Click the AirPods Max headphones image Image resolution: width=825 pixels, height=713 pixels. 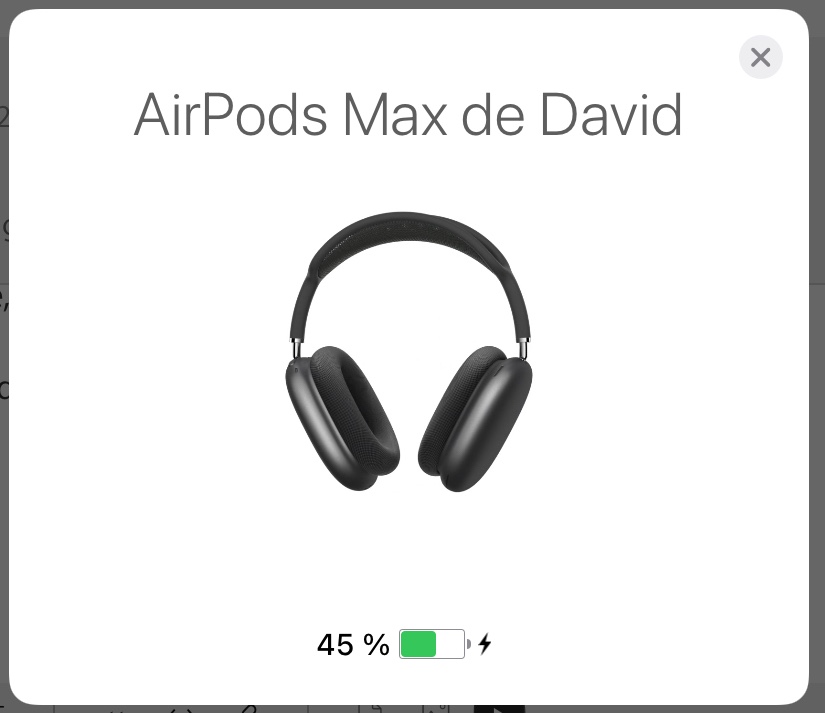pos(409,352)
